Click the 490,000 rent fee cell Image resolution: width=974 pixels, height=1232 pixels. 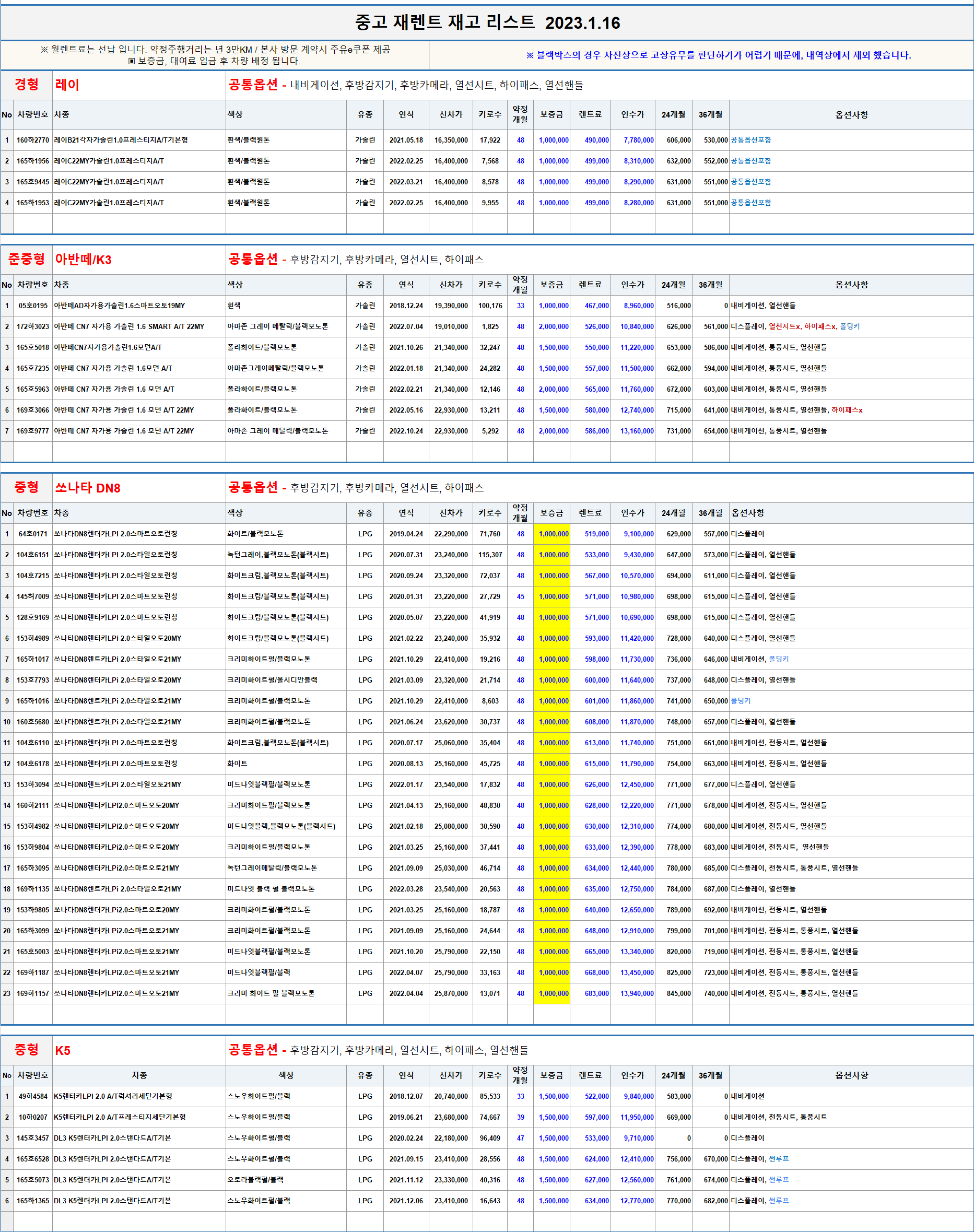590,140
